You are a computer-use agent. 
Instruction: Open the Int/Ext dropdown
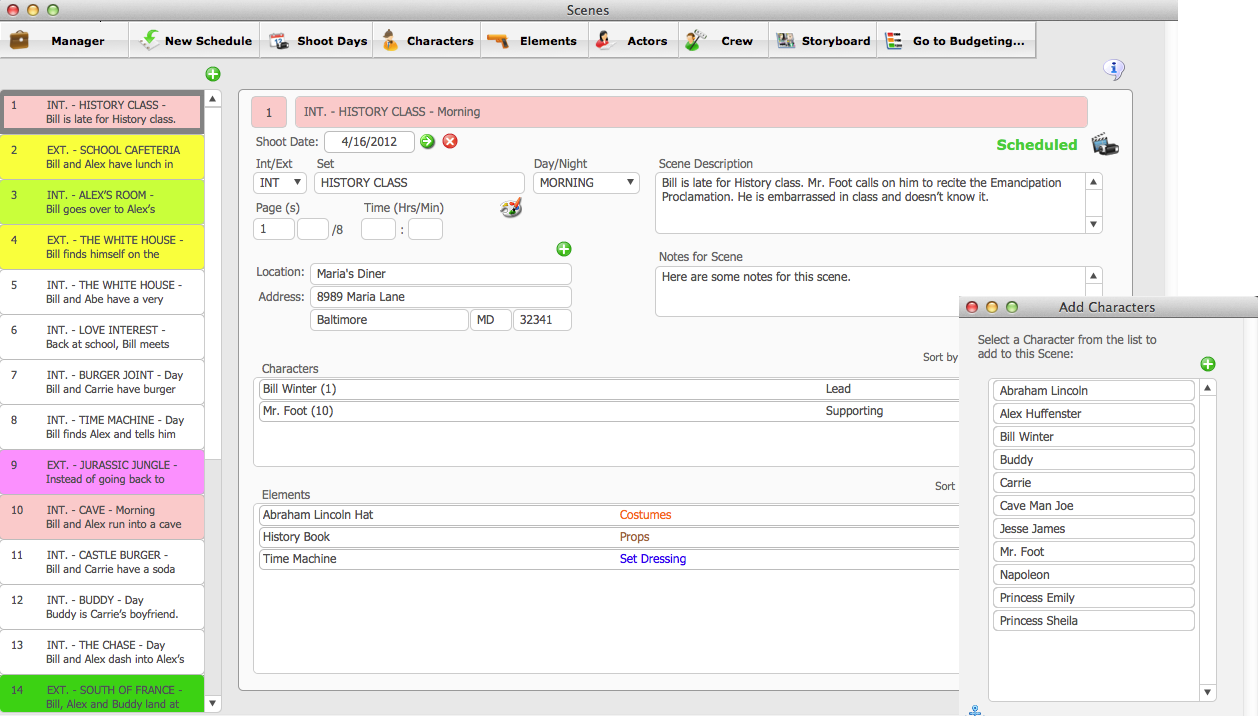(280, 183)
